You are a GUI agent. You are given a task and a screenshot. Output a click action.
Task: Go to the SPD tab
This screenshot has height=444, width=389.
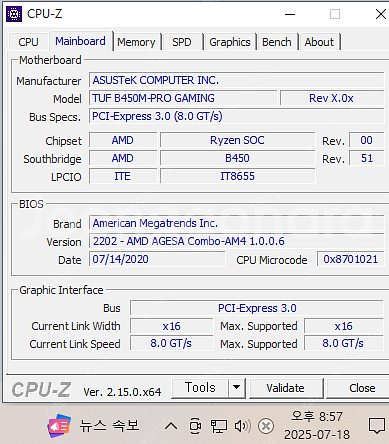click(182, 42)
